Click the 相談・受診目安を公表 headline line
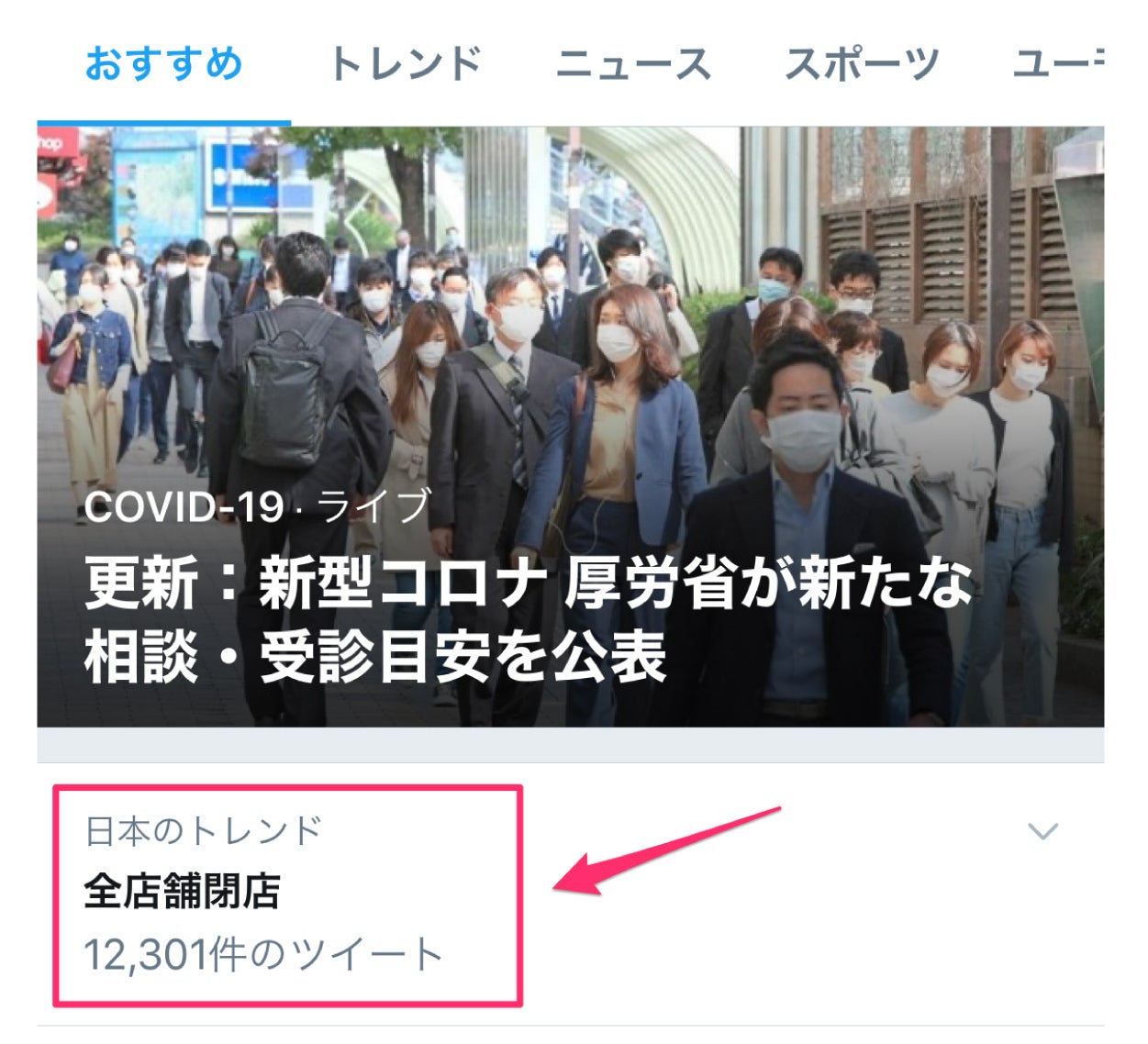This screenshot has width=1148, height=1044. [x=374, y=657]
